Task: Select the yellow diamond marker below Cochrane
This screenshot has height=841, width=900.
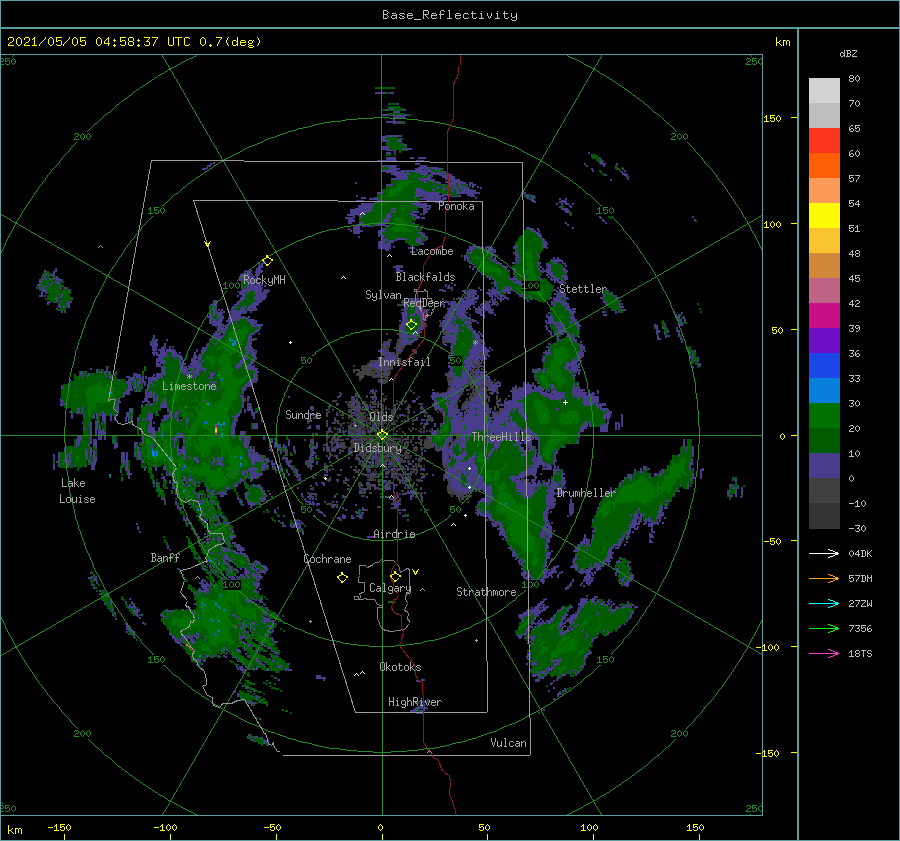Action: [342, 578]
